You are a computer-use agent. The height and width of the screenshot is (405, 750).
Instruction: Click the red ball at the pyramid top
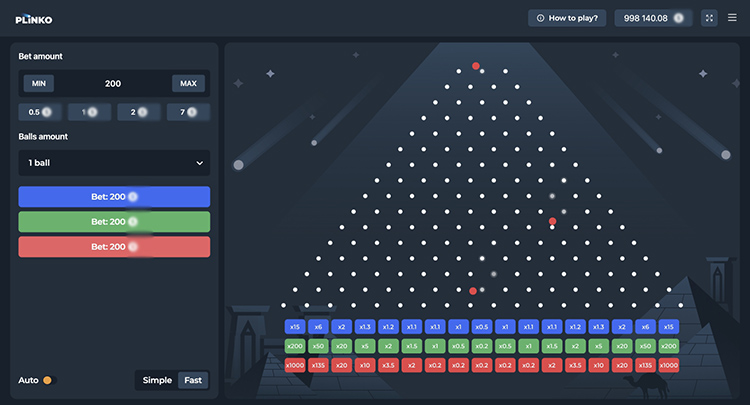(x=476, y=66)
